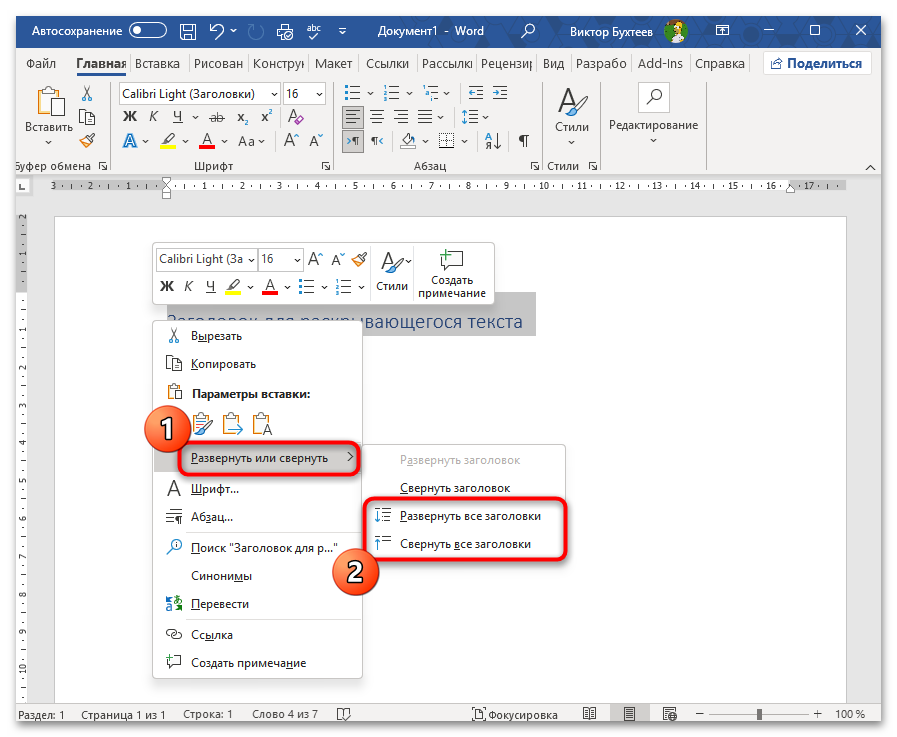Viewport: 897px width, 737px height.
Task: Switch to the Вставка ribbon tab
Action: (157, 63)
